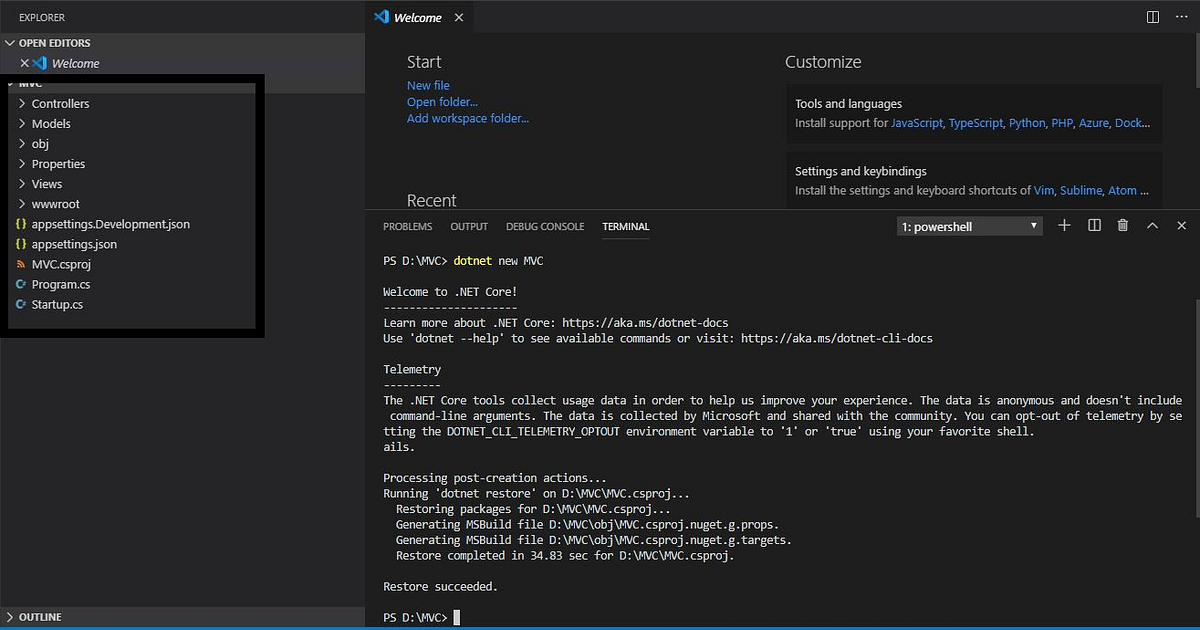Click the split editor icon
The image size is (1200, 630).
pyautogui.click(x=1153, y=17)
